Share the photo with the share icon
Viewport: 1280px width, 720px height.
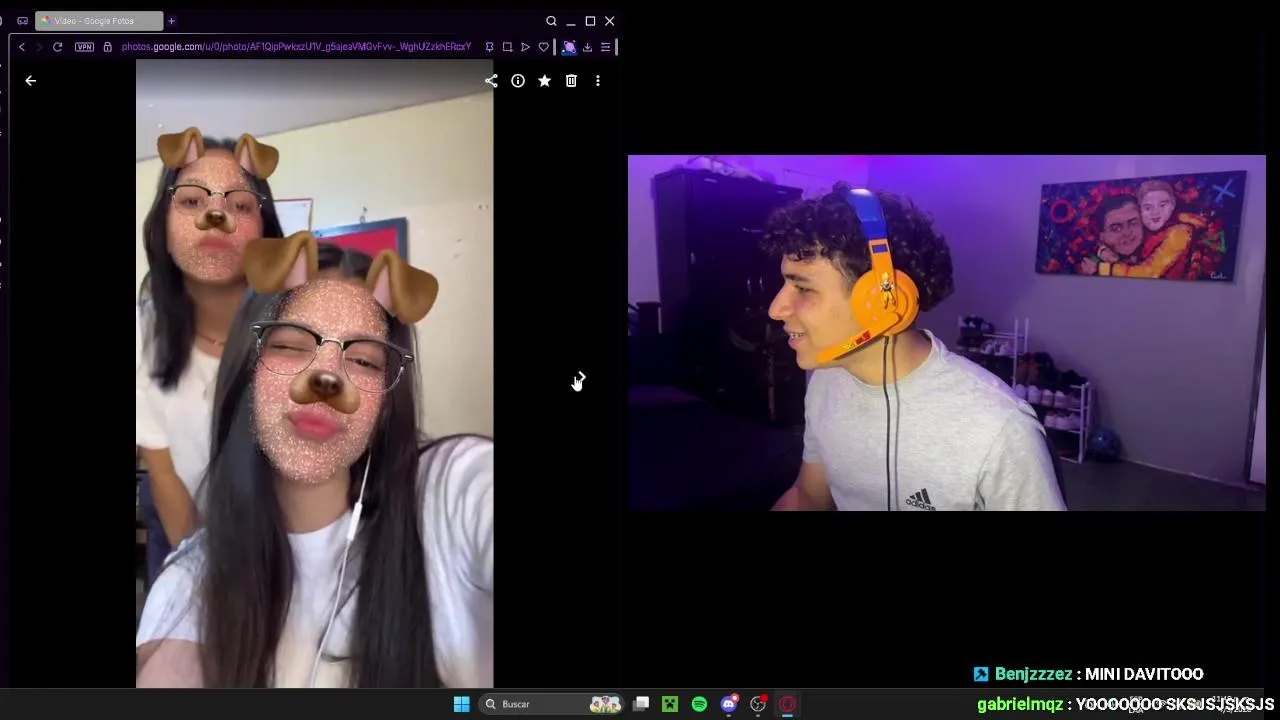(491, 81)
